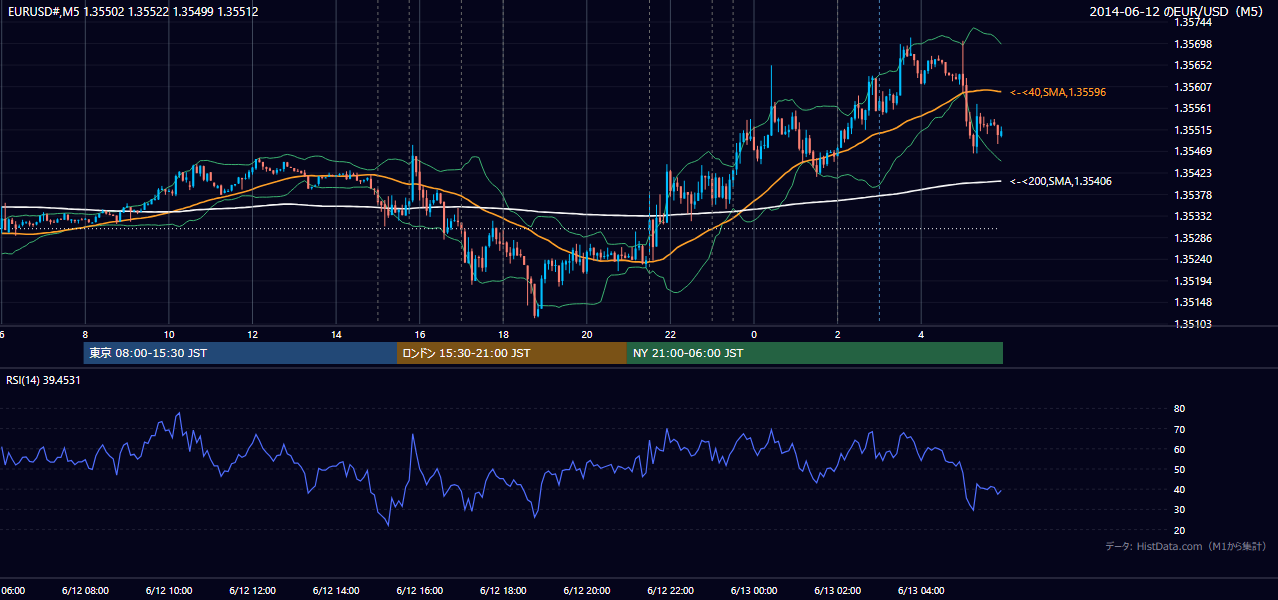Click price axis label 1.35607
This screenshot has width=1278, height=600.
(x=1193, y=87)
